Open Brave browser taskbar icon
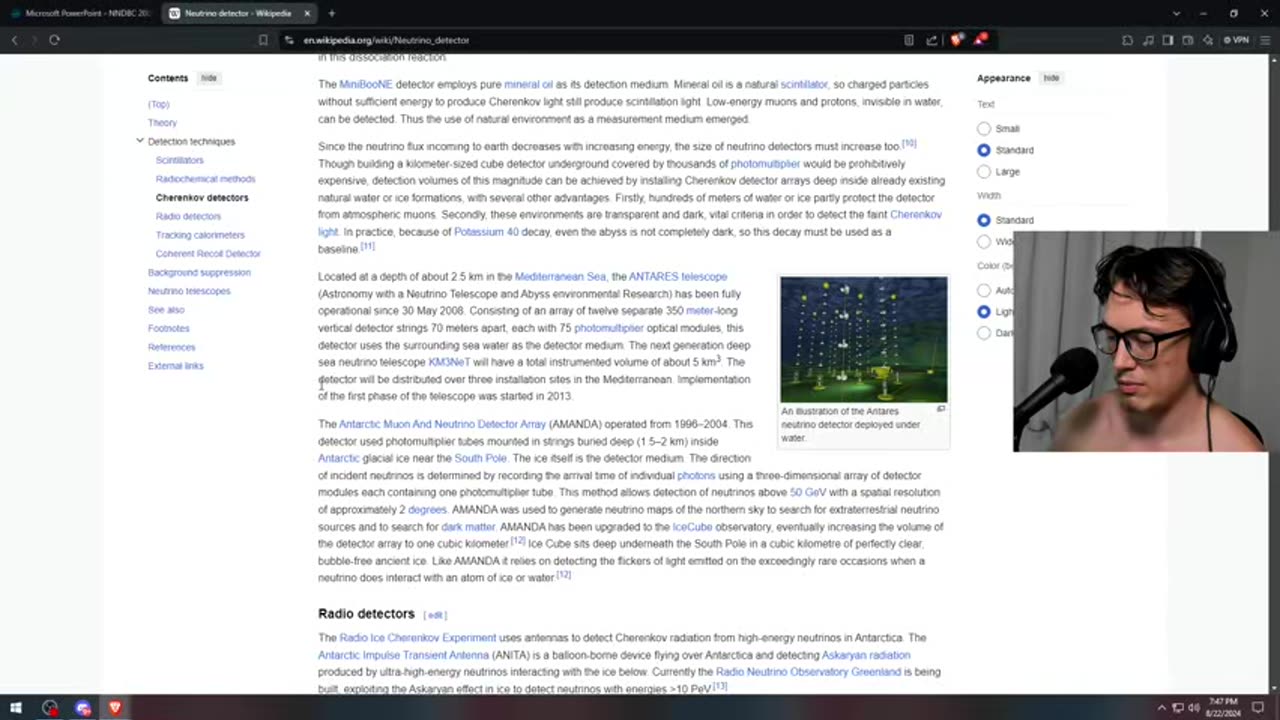Screen dimensions: 1280x720 pyautogui.click(x=115, y=708)
